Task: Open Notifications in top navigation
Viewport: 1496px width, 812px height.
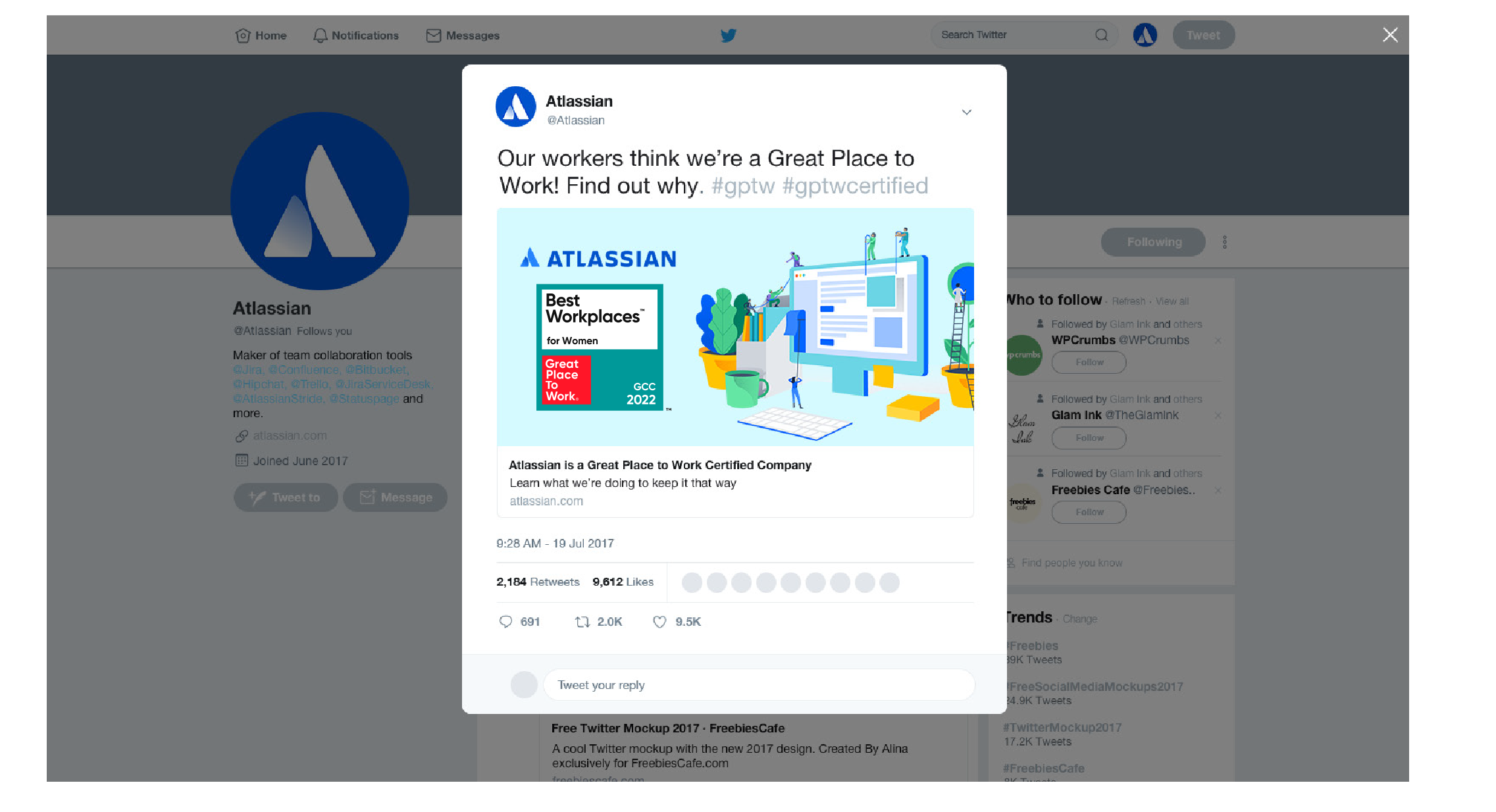Action: [356, 36]
